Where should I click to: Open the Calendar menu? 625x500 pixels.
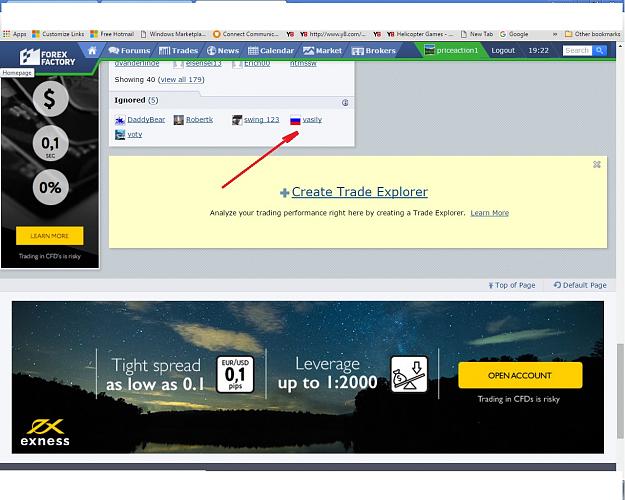pos(271,51)
